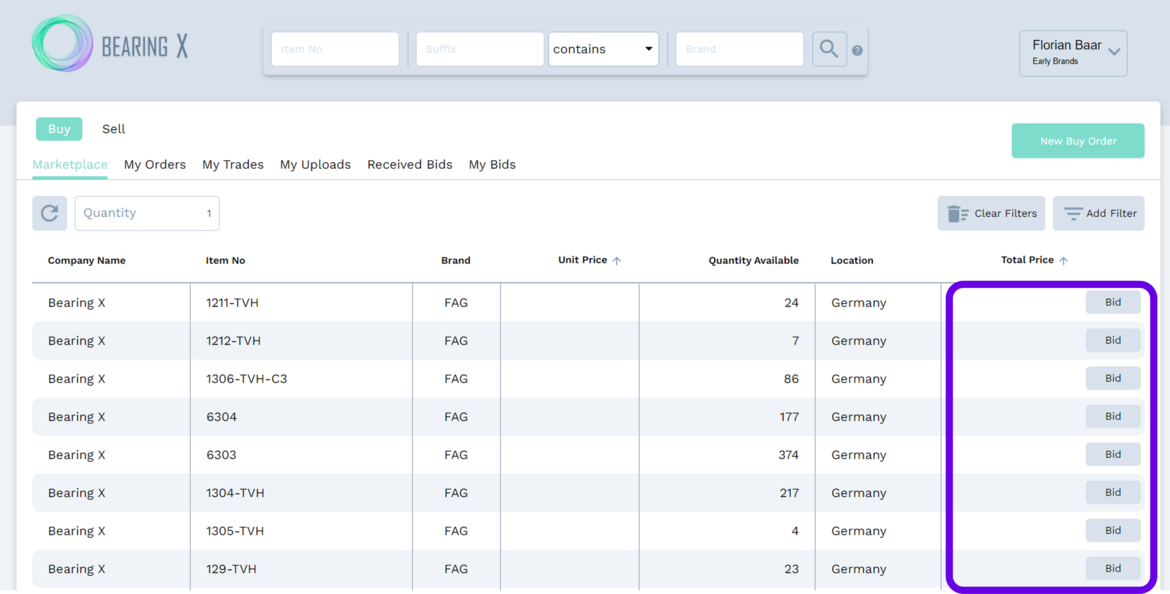The image size is (1170, 594).
Task: Sort by Total Price arrow icon
Action: pyautogui.click(x=1063, y=261)
